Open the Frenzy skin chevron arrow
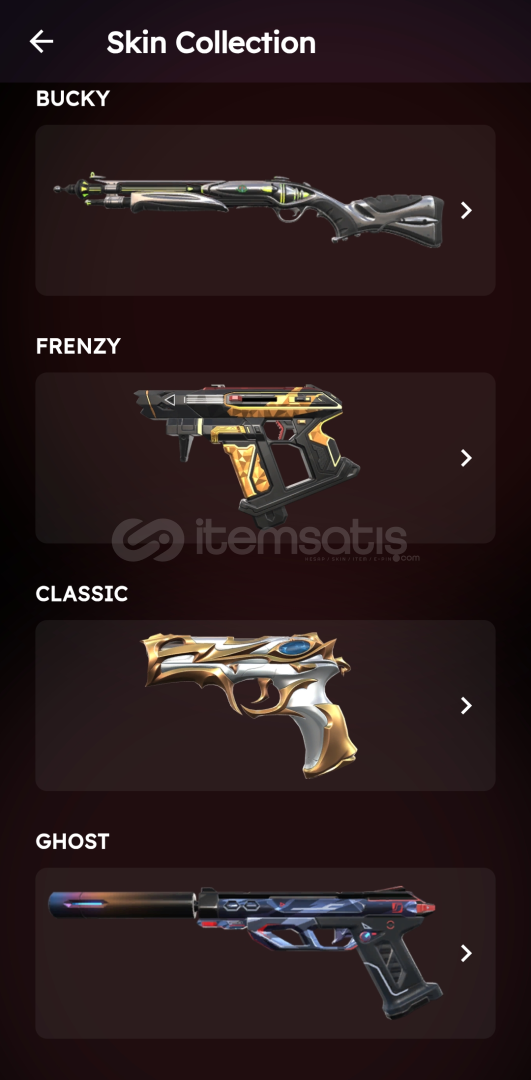Image resolution: width=531 pixels, height=1080 pixels. (x=466, y=458)
